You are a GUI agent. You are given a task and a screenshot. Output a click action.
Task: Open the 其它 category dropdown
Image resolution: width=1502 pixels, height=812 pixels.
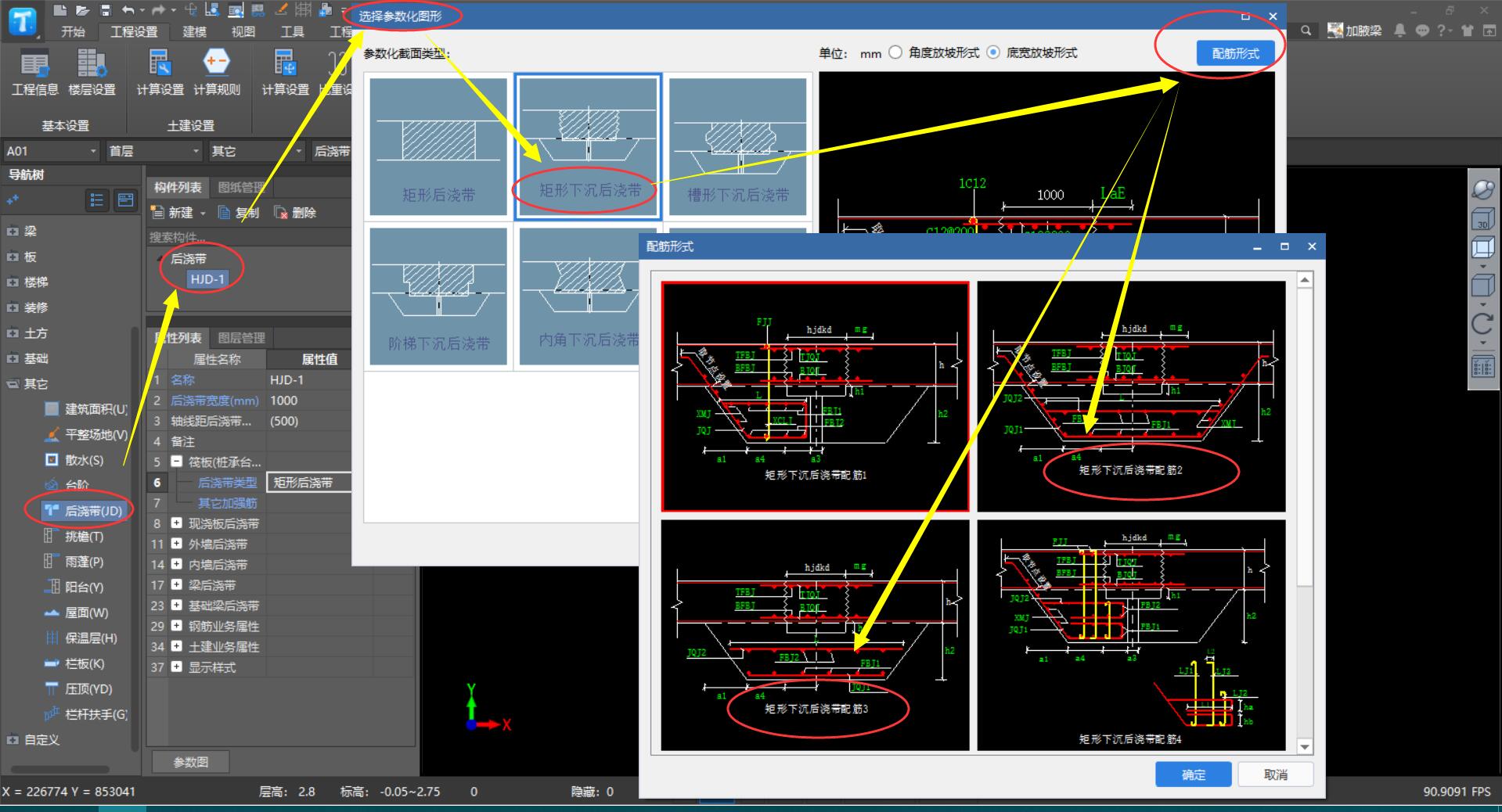click(256, 151)
